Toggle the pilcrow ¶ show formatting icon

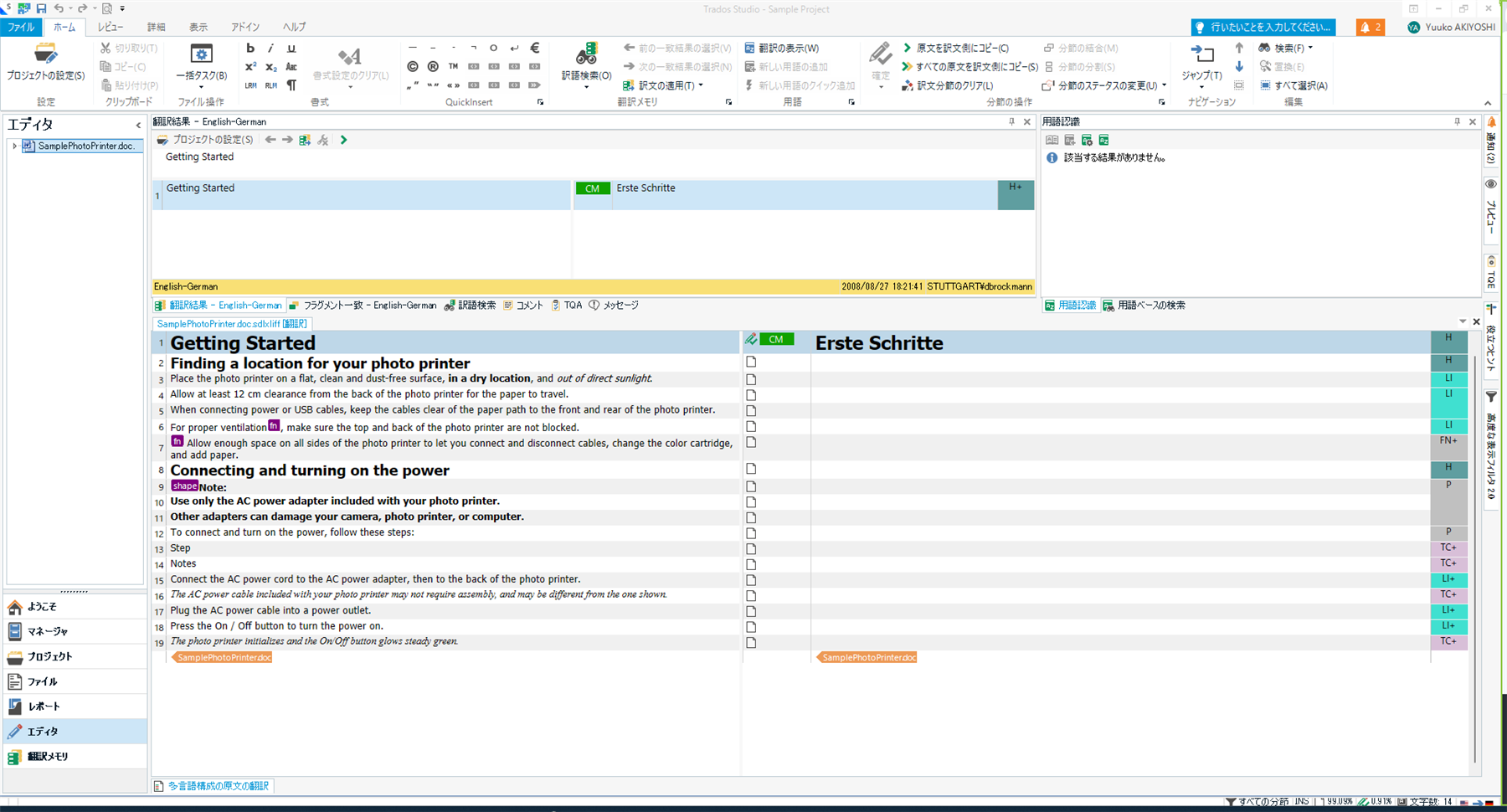[x=291, y=85]
